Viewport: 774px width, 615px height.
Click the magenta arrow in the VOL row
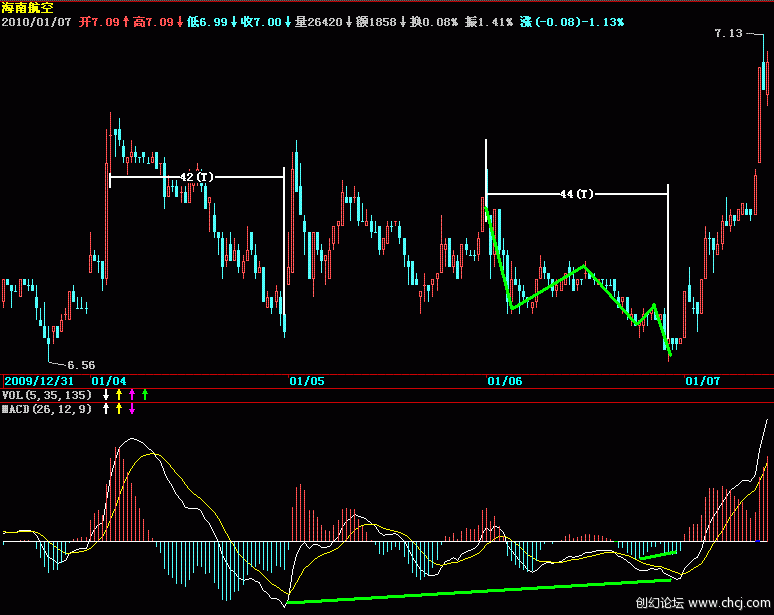[x=131, y=395]
